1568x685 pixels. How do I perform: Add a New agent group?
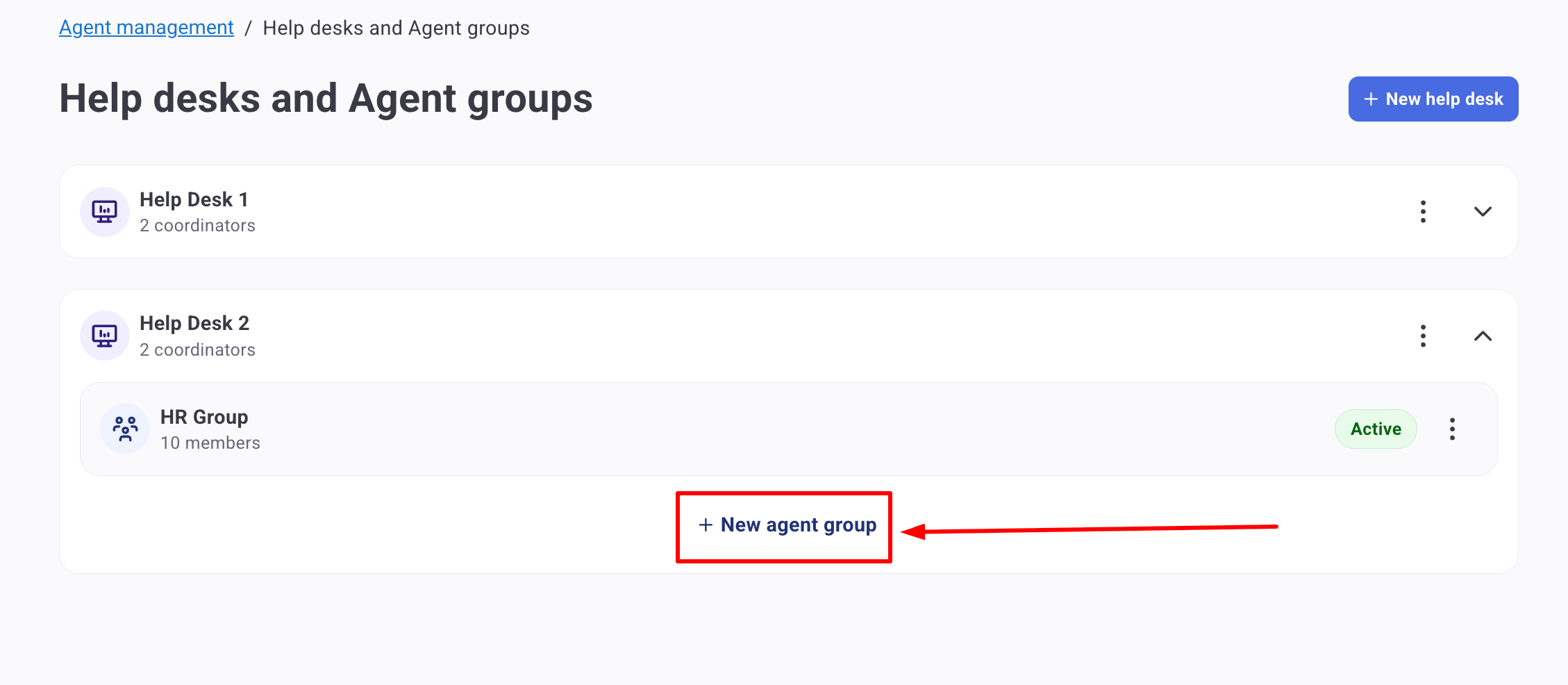coord(787,525)
